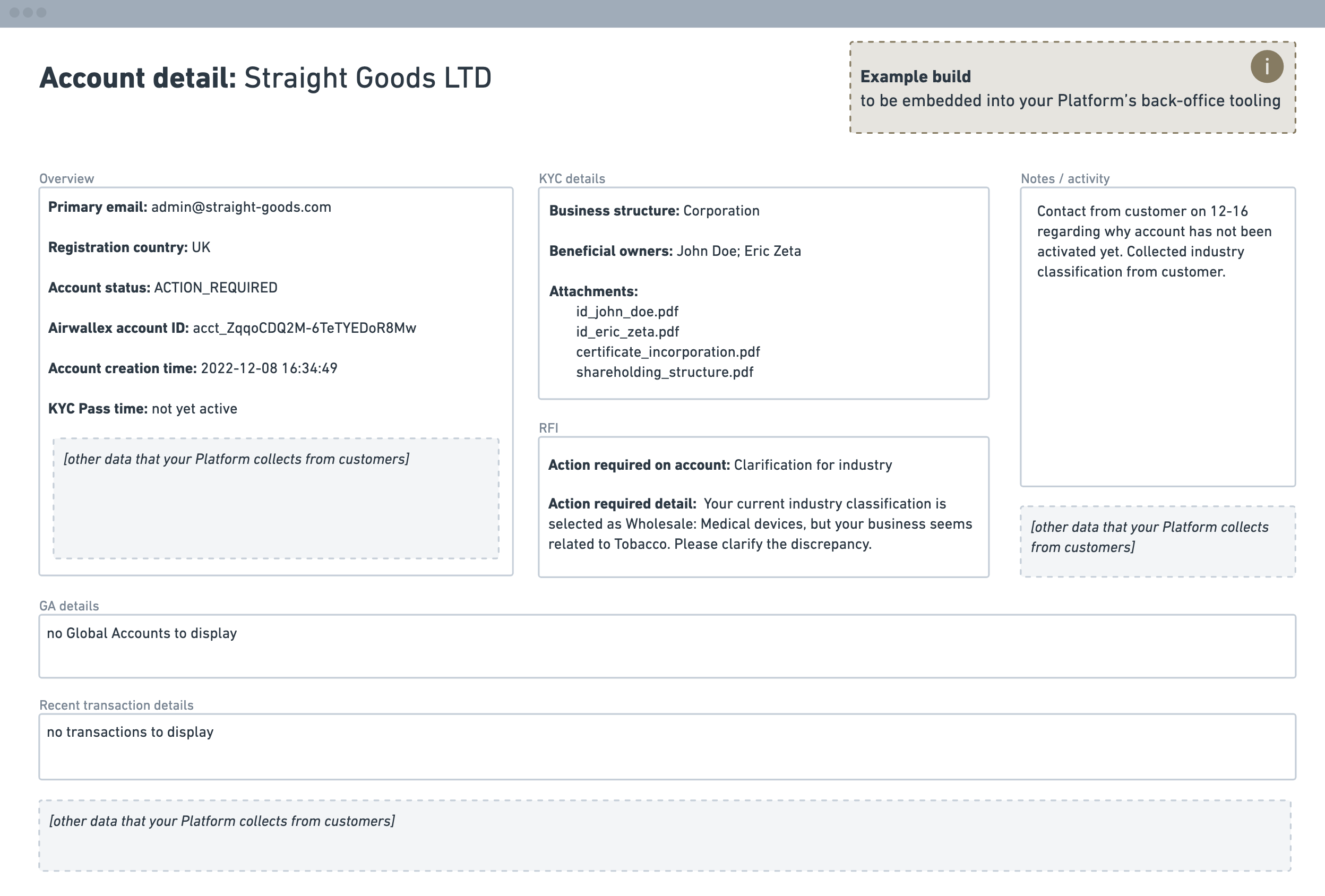Click the Account detail page heading
The image size is (1325, 896).
pos(265,78)
